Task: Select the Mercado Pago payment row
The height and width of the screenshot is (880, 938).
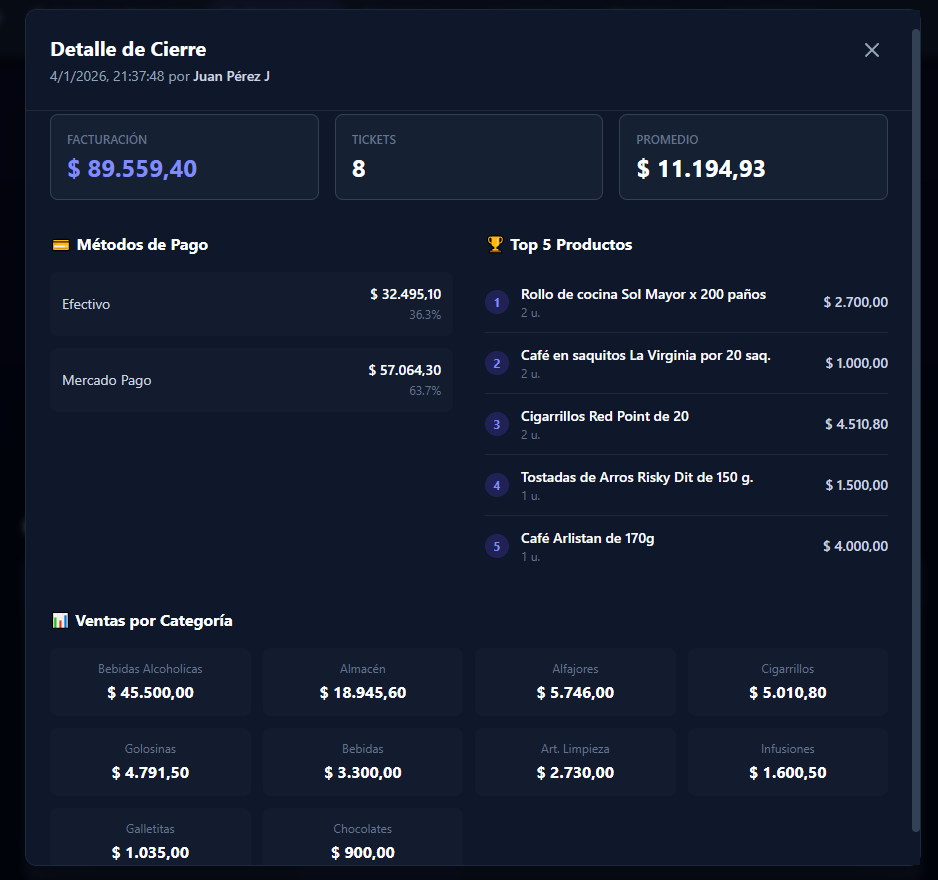Action: click(251, 380)
